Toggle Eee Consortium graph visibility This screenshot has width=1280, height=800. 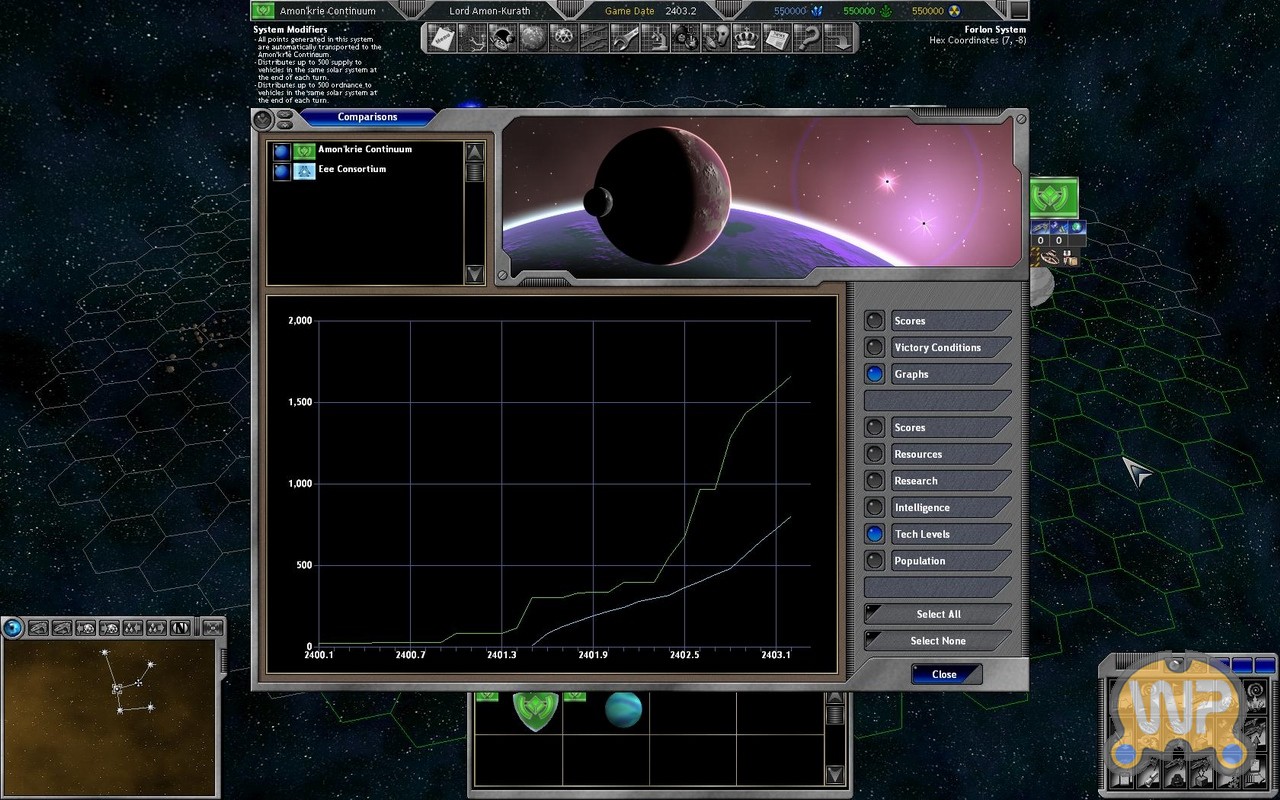pos(281,171)
